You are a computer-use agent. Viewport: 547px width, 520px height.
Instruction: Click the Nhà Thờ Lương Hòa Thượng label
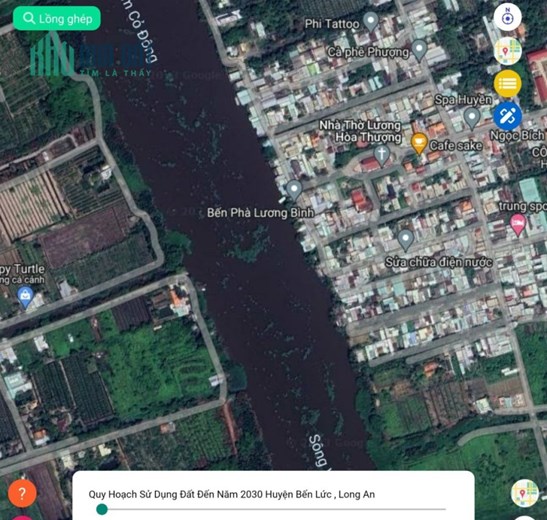point(360,131)
